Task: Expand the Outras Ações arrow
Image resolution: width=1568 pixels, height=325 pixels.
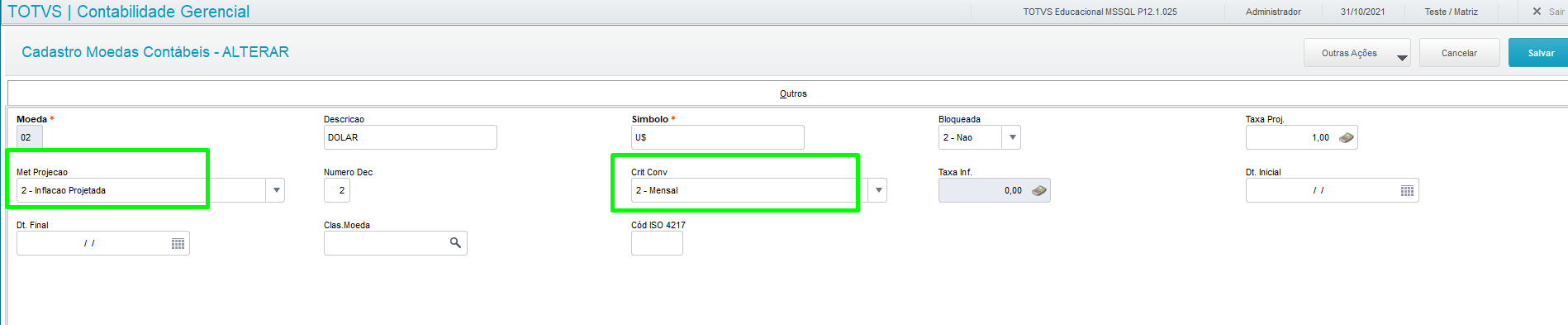Action: [1402, 57]
